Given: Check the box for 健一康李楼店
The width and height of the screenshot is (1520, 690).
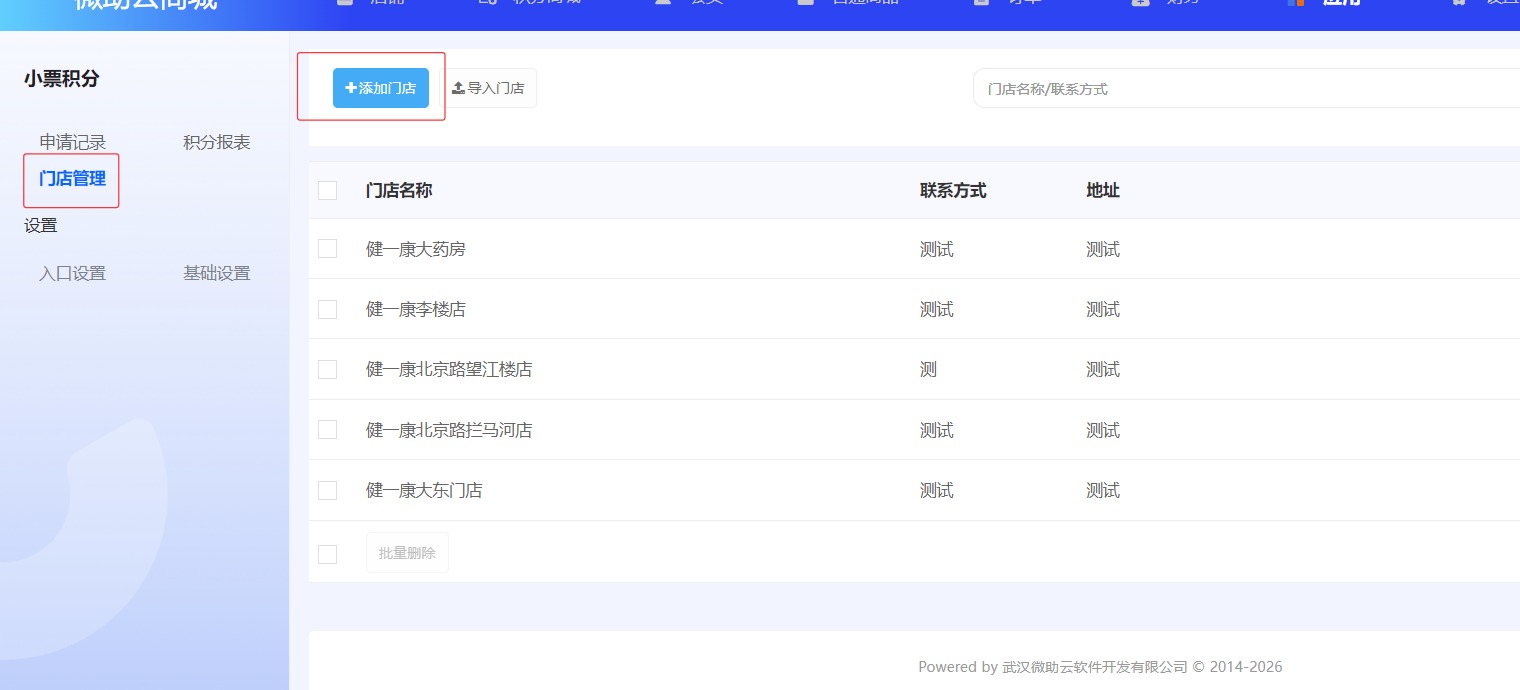Looking at the screenshot, I should [x=327, y=309].
